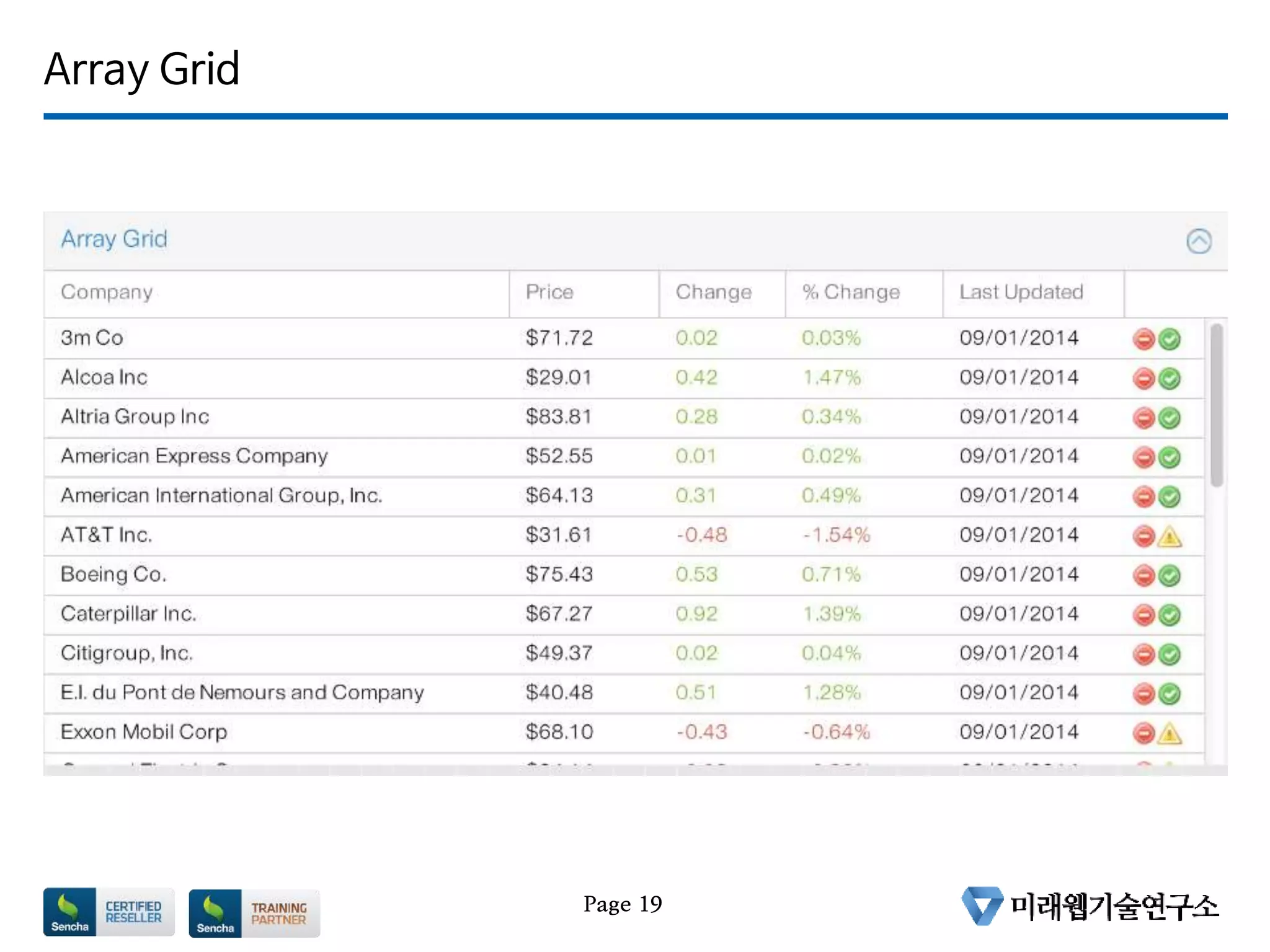Click red remove icon in Citigroup, Inc. row
Image resolution: width=1270 pixels, height=952 pixels.
1143,654
